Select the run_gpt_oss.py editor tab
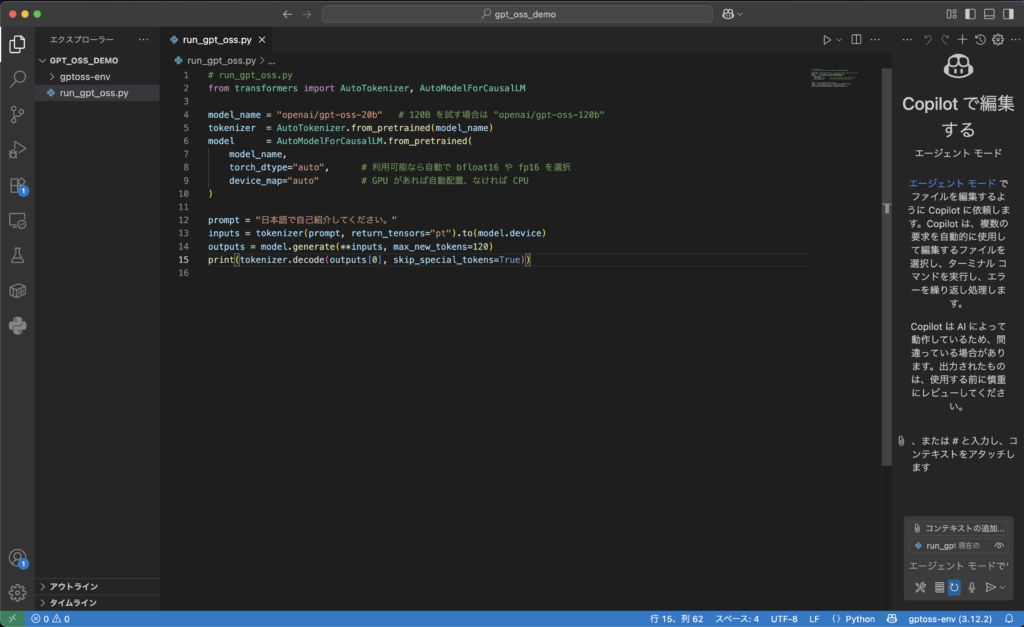This screenshot has height=627, width=1024. [x=216, y=40]
